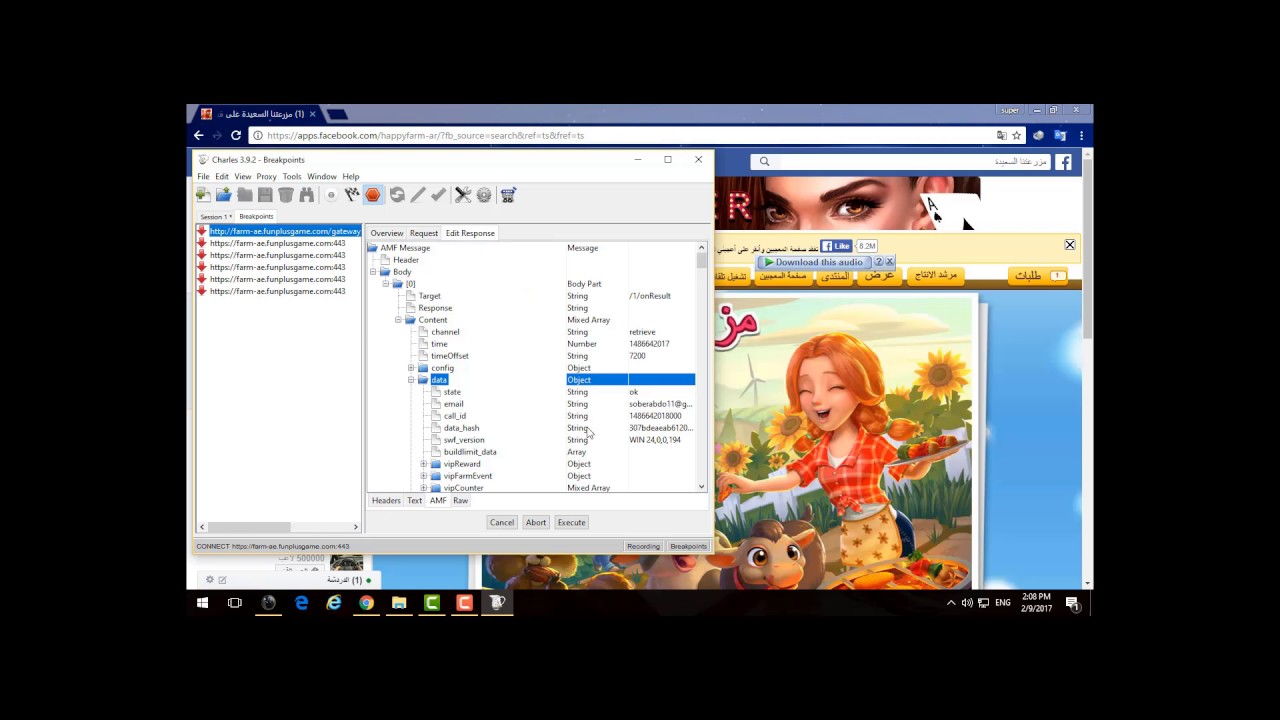Click the repeat request circular arrow icon
The width and height of the screenshot is (1280, 720).
tap(397, 195)
